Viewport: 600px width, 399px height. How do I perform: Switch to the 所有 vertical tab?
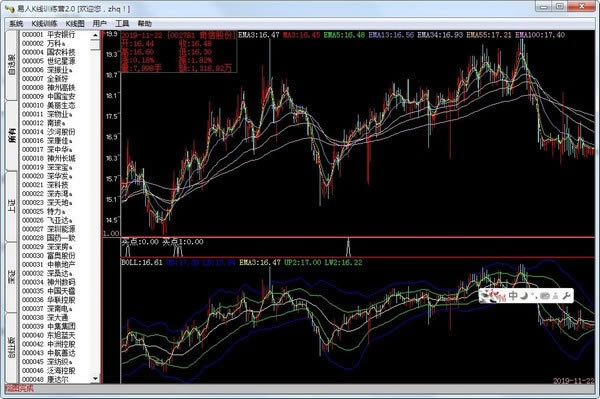[12, 136]
